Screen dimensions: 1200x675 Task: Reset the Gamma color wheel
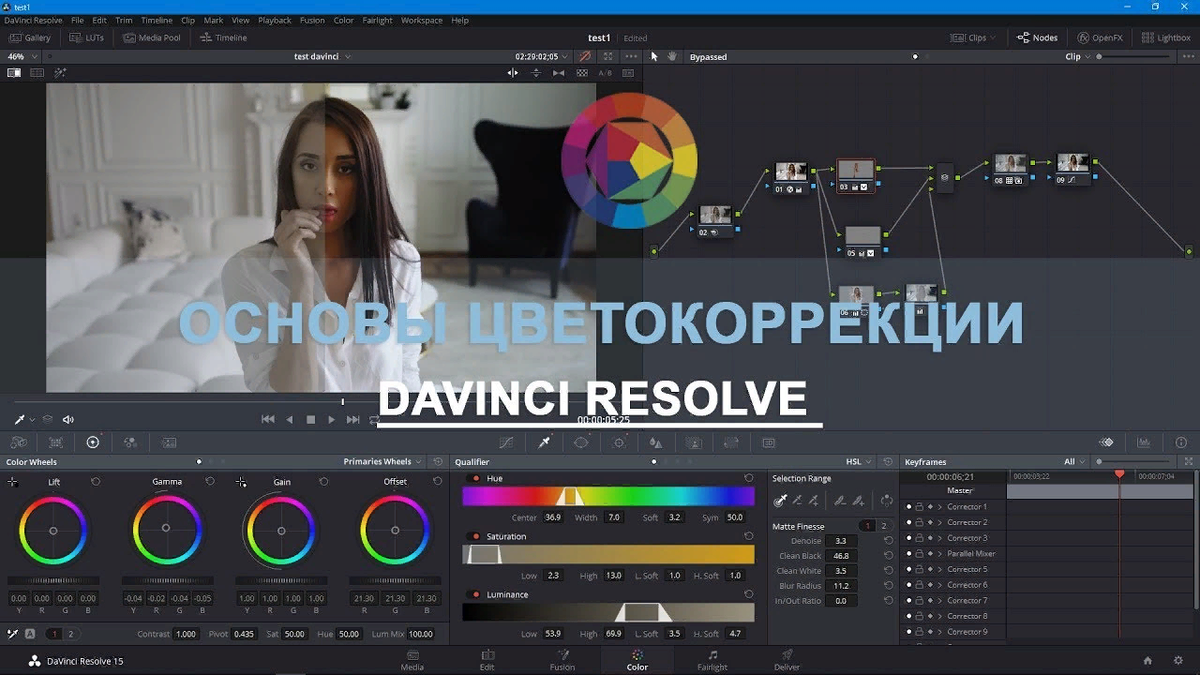210,482
